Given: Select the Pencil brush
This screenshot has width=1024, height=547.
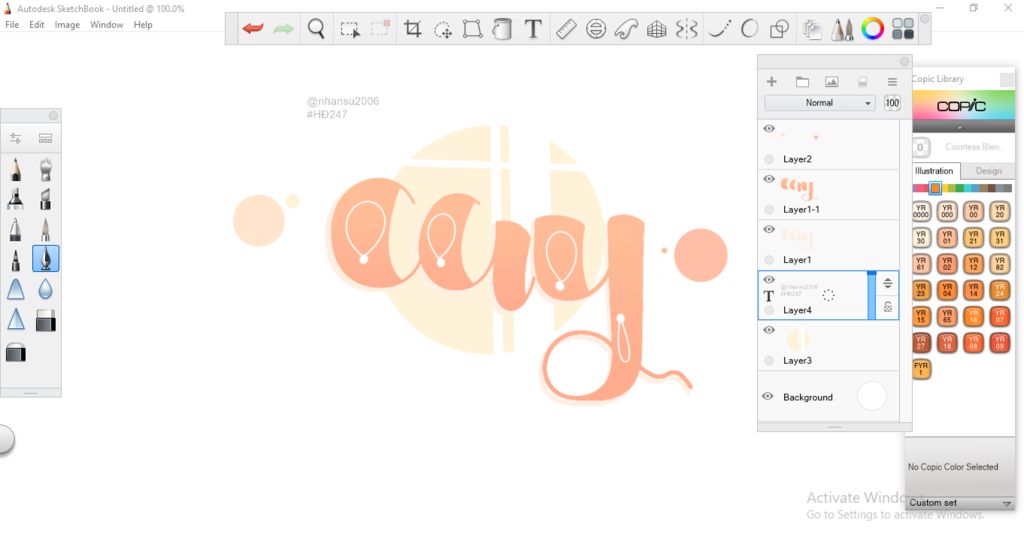Looking at the screenshot, I should pyautogui.click(x=16, y=170).
